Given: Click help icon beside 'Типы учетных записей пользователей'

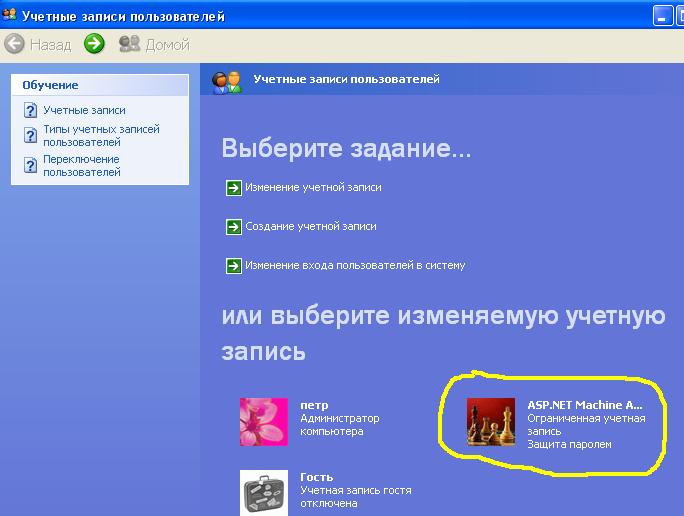Looking at the screenshot, I should pyautogui.click(x=30, y=135).
